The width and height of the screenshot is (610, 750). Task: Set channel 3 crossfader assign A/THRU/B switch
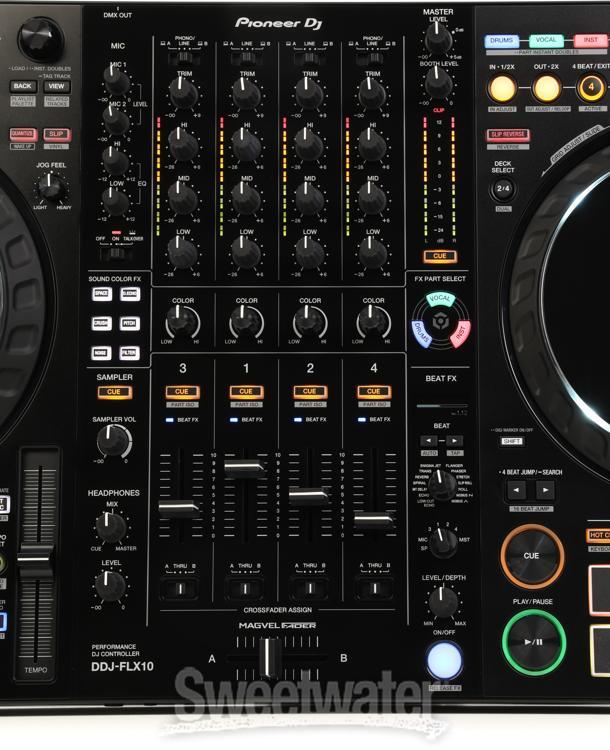180,588
